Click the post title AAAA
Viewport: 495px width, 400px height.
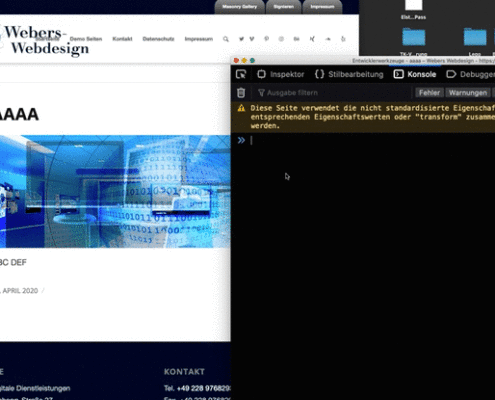tap(19, 114)
